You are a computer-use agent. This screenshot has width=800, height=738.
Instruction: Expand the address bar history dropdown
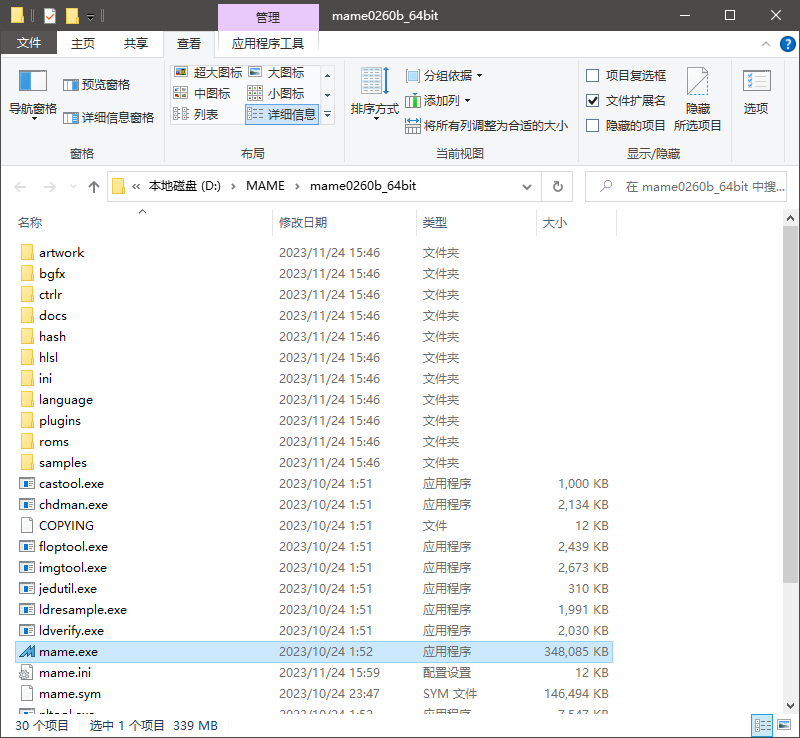[527, 187]
